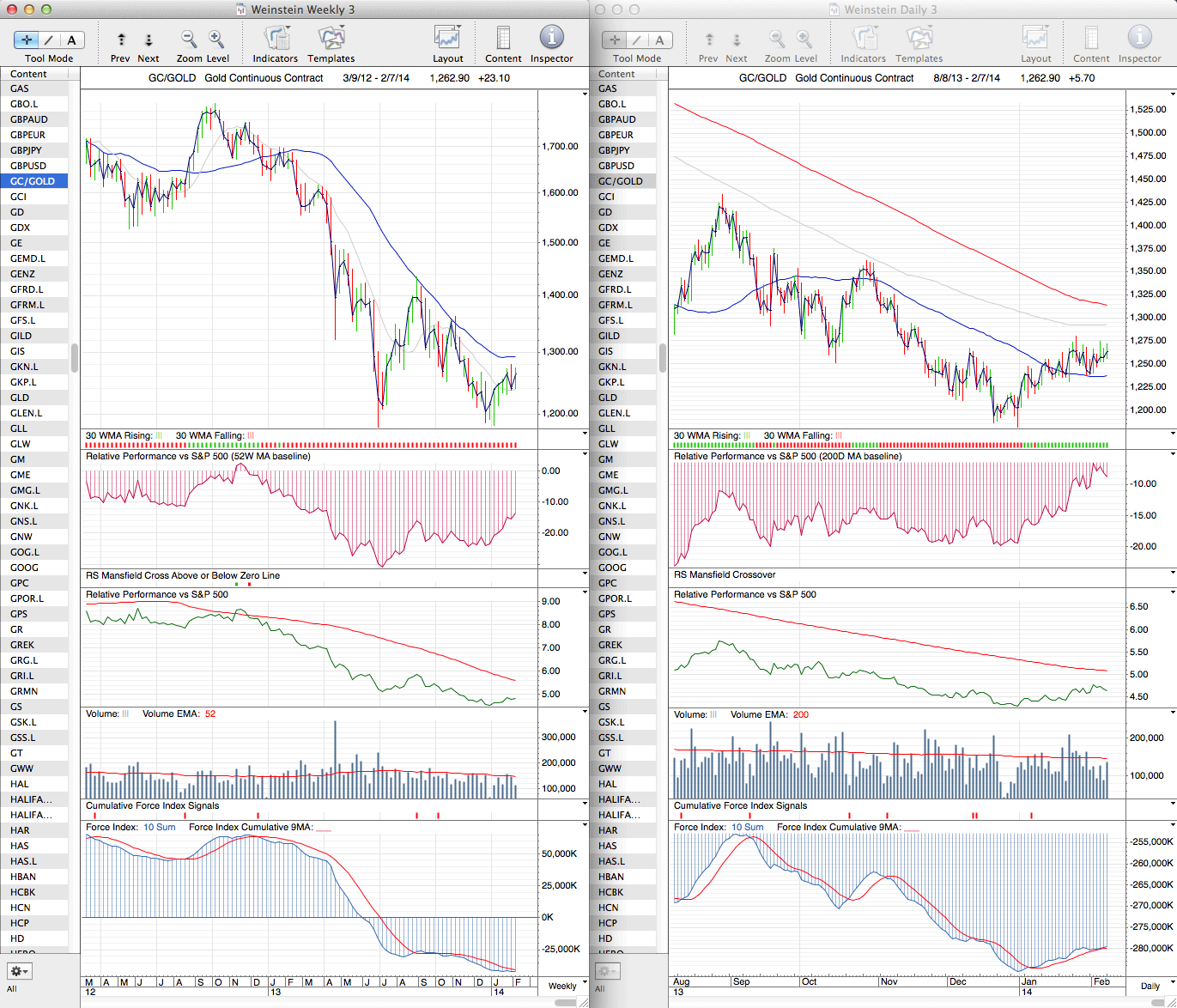The width and height of the screenshot is (1177, 1008).
Task: Select GOOG in the Weekly watchlist
Action: [24, 568]
